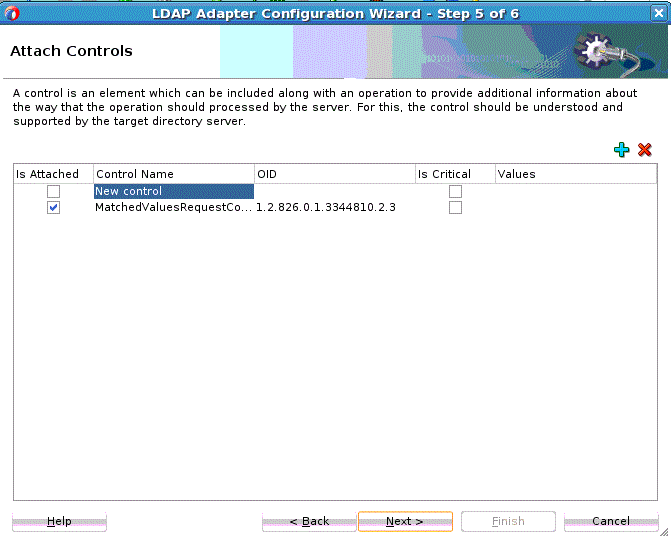Go to the previous step with Back
Viewport: 671px width, 538px height.
click(309, 521)
